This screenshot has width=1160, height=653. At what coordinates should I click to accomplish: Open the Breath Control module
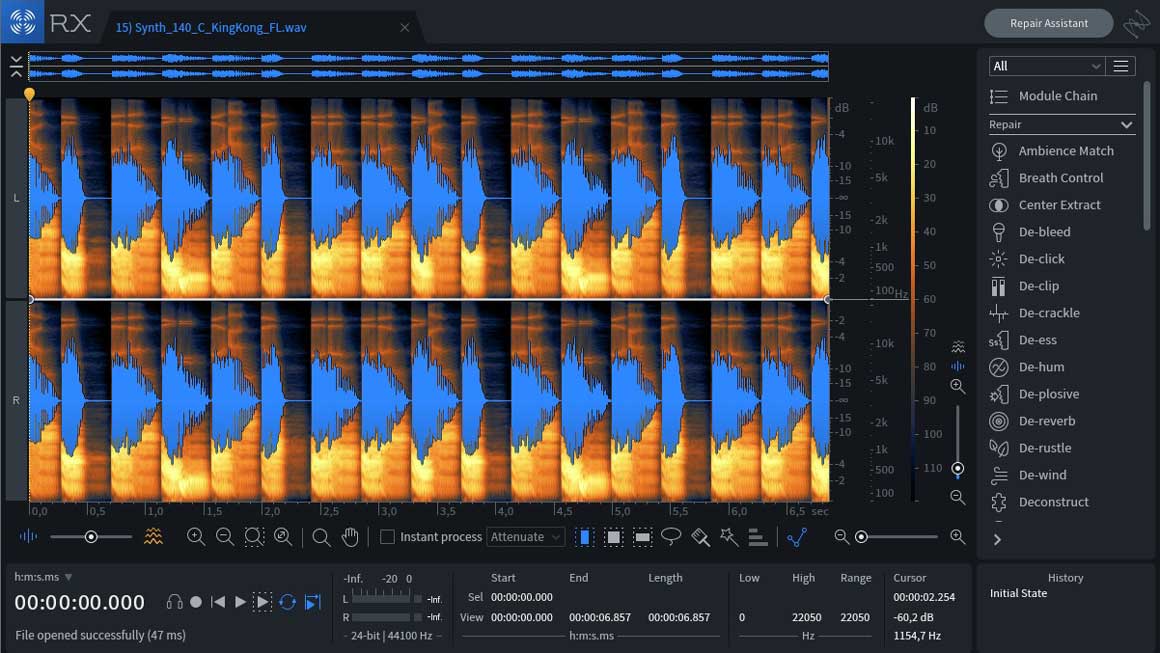[1046, 178]
